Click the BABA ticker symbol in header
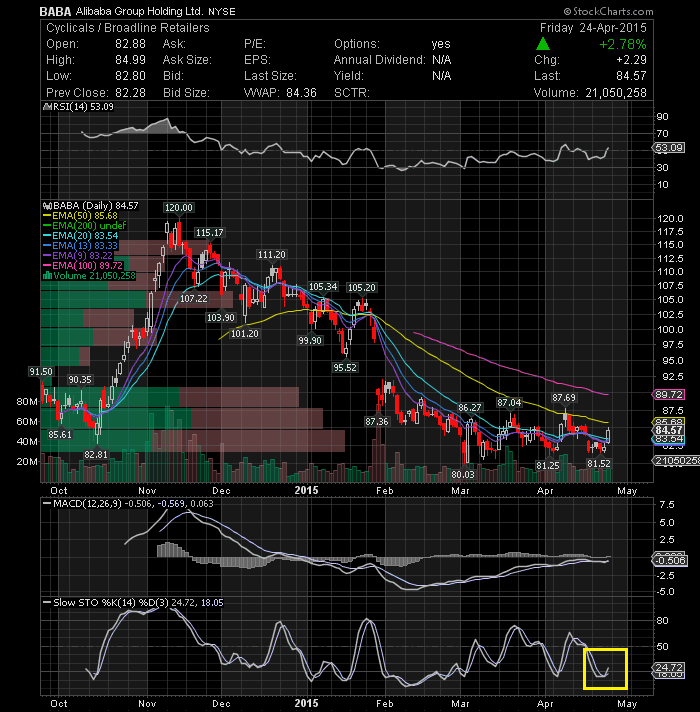The height and width of the screenshot is (712, 700). click(55, 11)
